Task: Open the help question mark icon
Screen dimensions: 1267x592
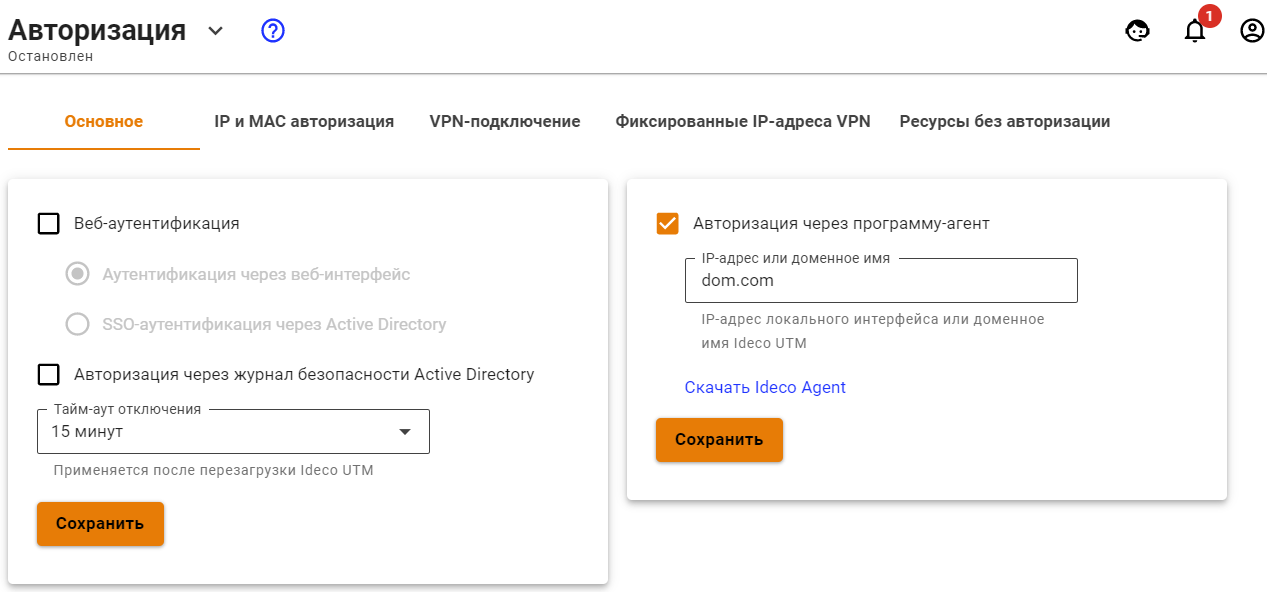Action: [273, 31]
